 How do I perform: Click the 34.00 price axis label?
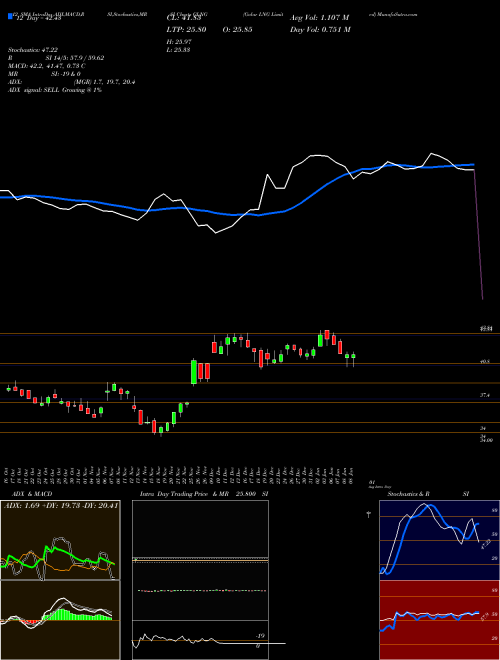(486, 440)
